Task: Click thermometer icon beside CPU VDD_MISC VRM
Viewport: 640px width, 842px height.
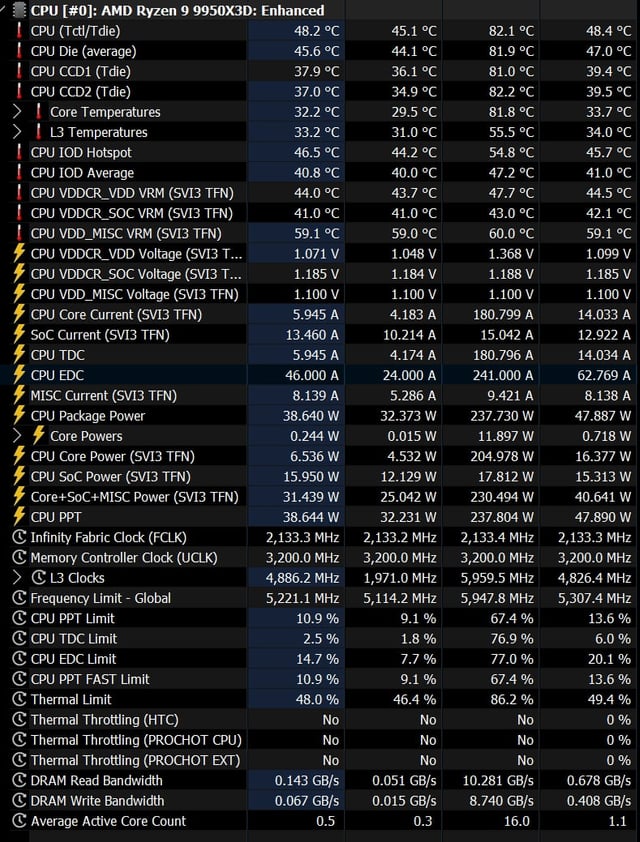Action: coord(19,234)
